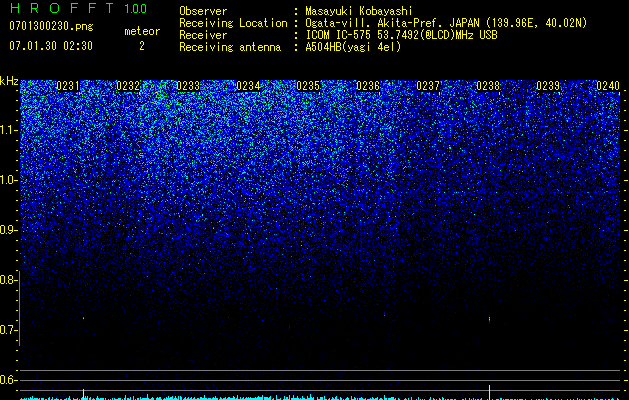629x400 pixels.
Task: Click the Ogata-vill. Akita-Pref. JAPAN location text
Action: pos(446,23)
